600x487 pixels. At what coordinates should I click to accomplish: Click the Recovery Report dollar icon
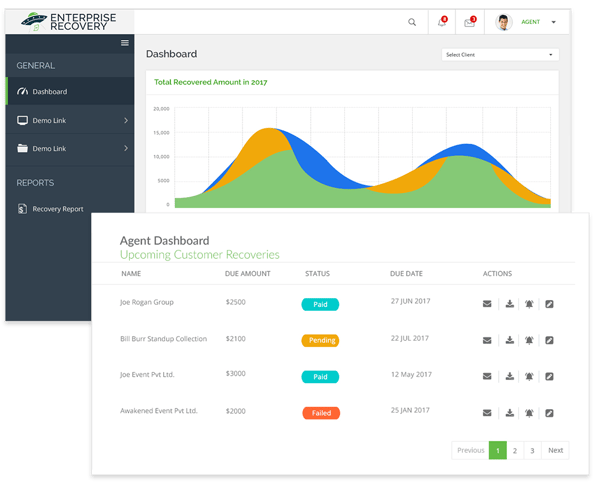[22, 209]
